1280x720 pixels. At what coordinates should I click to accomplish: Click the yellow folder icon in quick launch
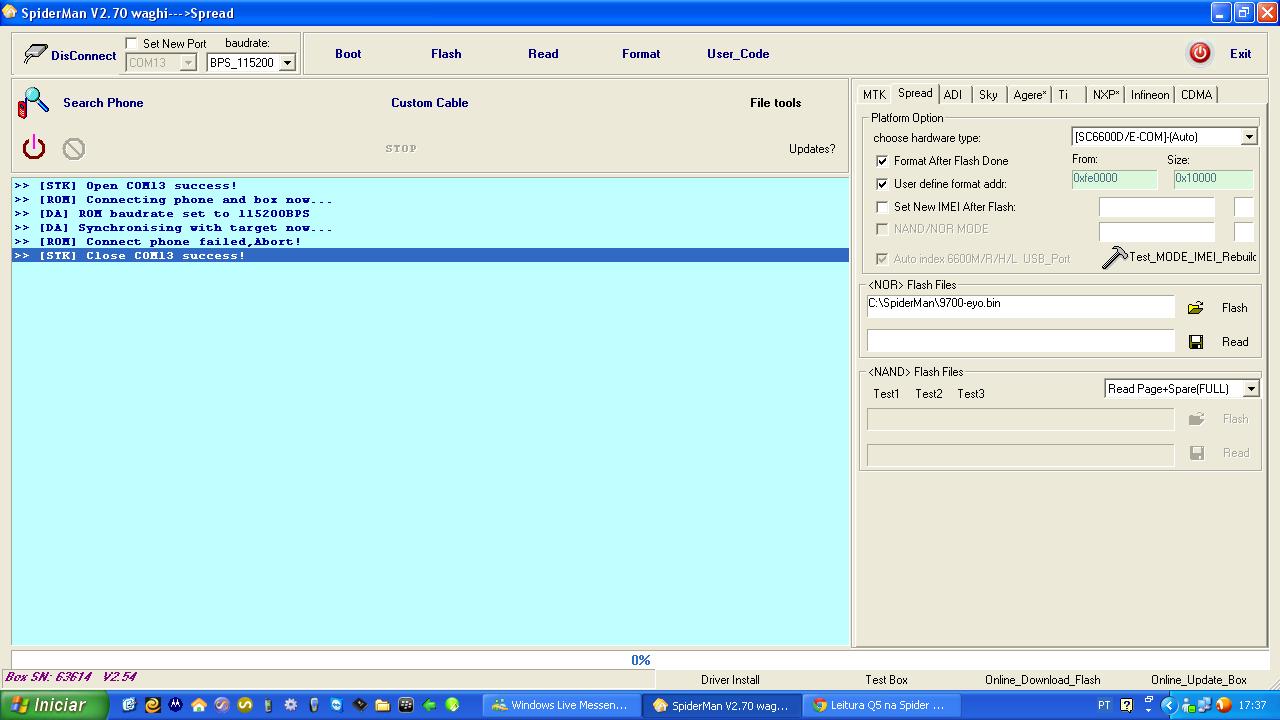tap(383, 705)
